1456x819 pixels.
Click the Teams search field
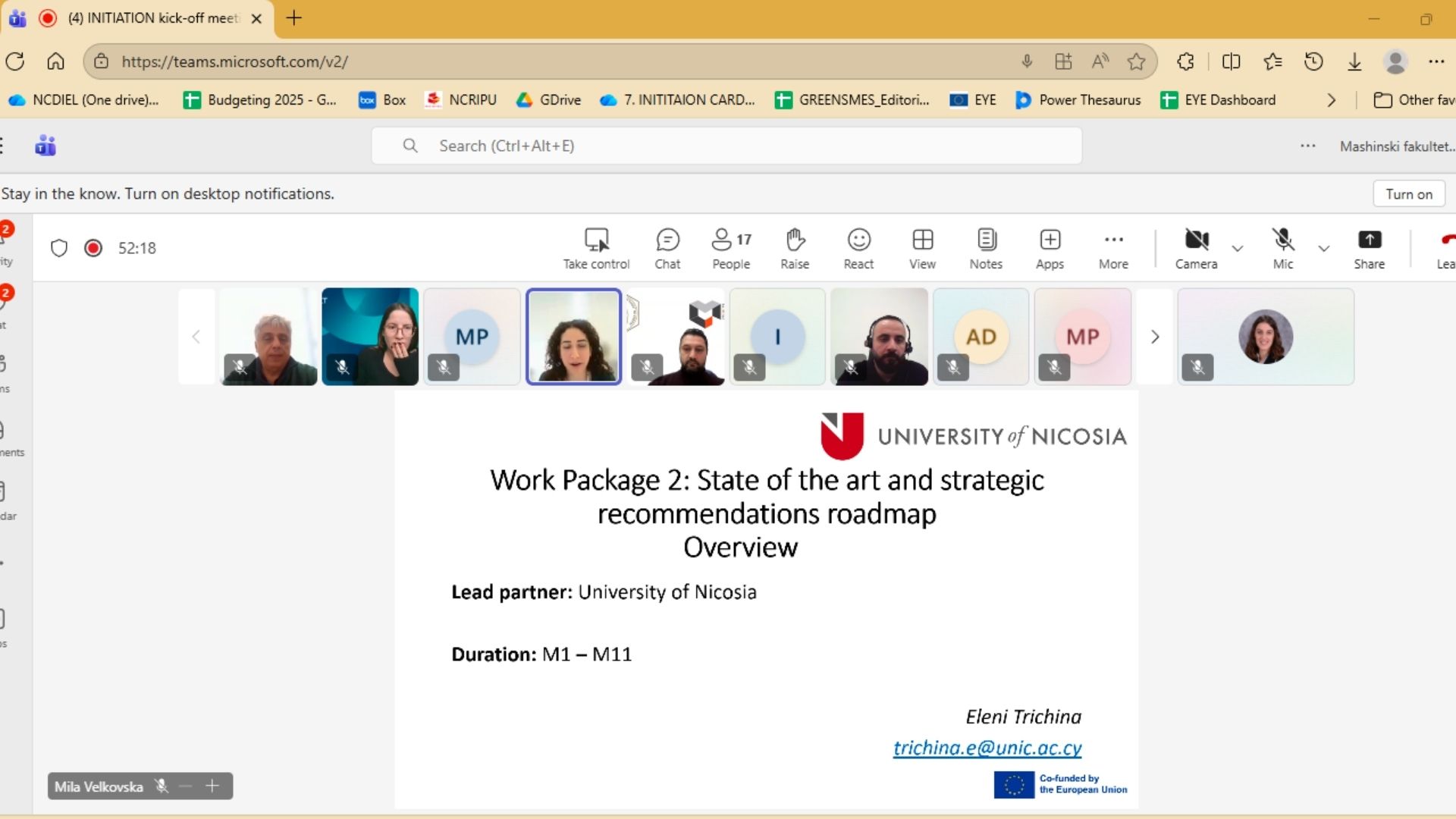coord(726,146)
